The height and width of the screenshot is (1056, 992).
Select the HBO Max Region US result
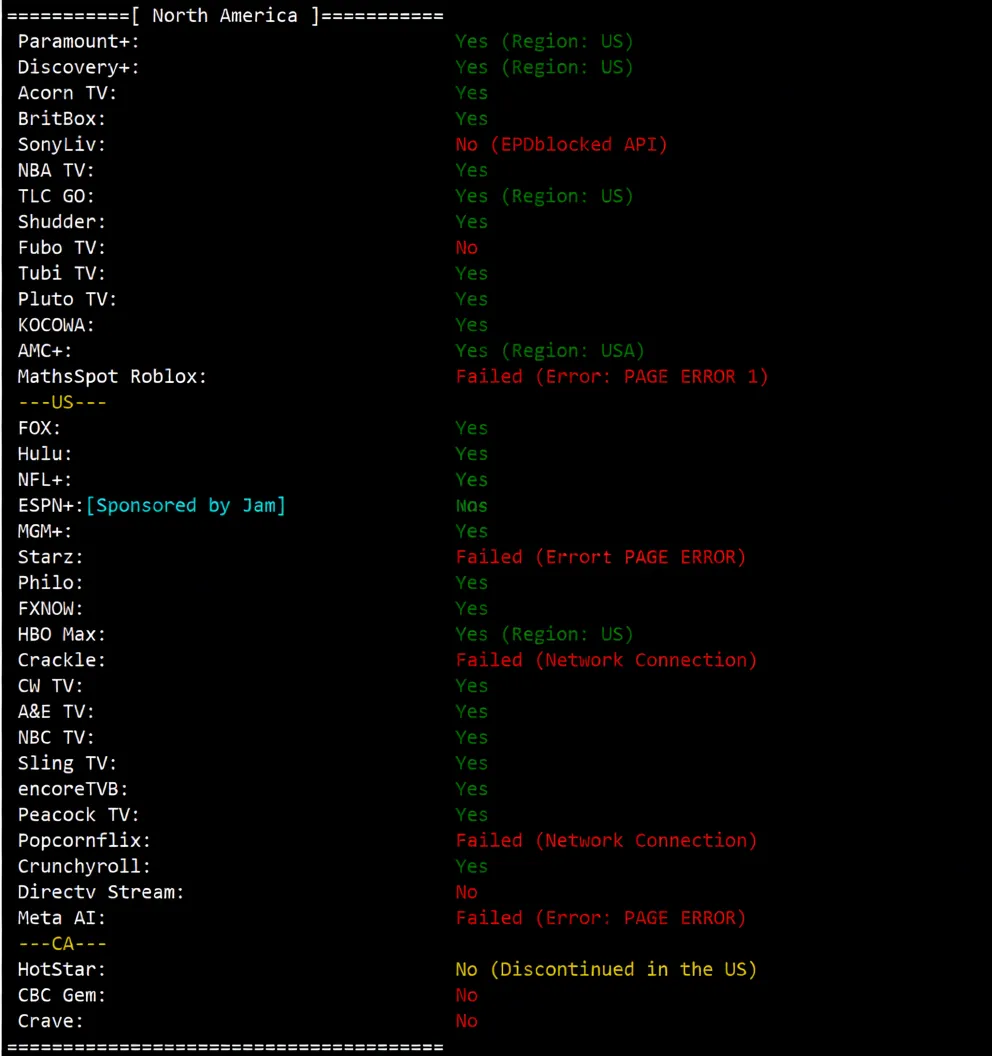pyautogui.click(x=544, y=633)
